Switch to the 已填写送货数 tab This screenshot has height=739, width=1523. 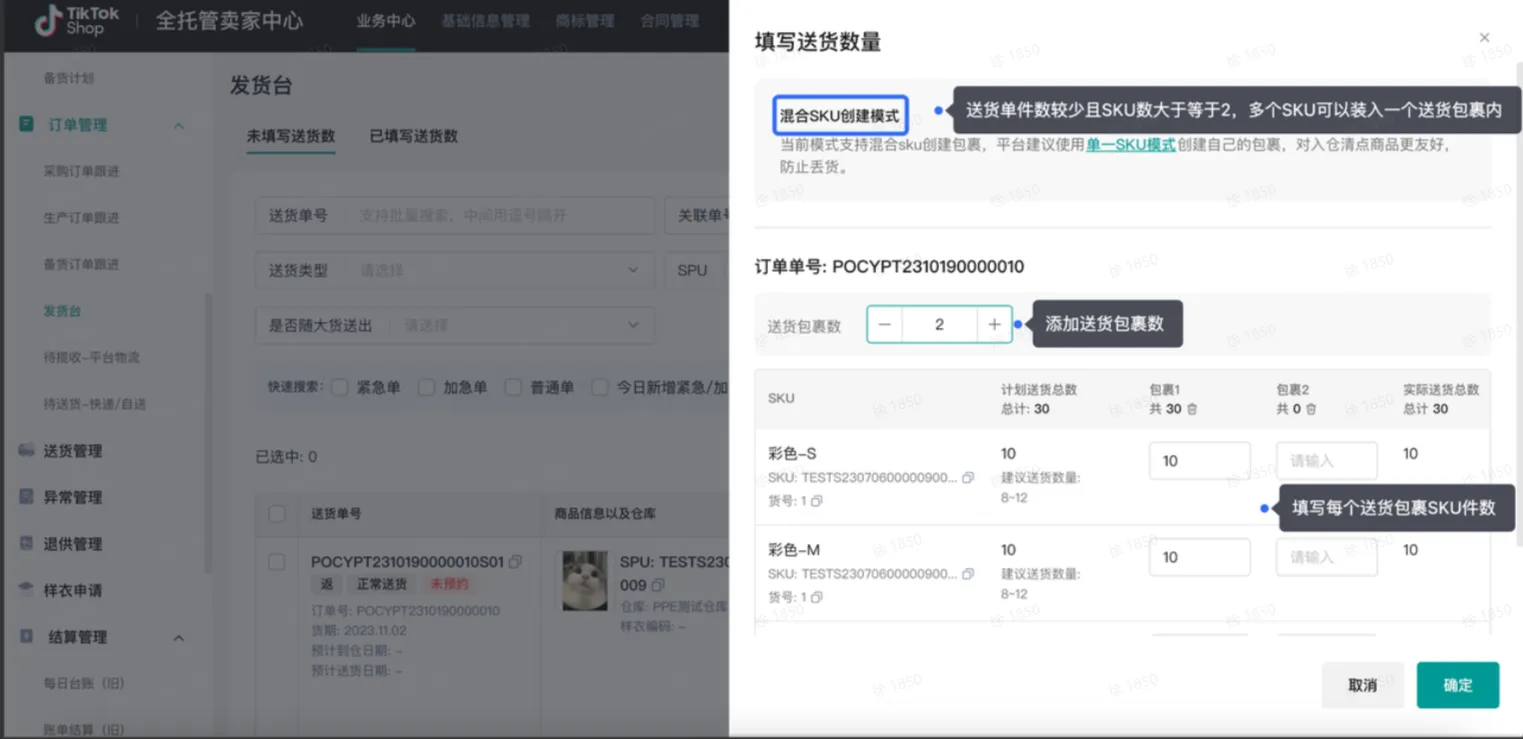tap(414, 136)
